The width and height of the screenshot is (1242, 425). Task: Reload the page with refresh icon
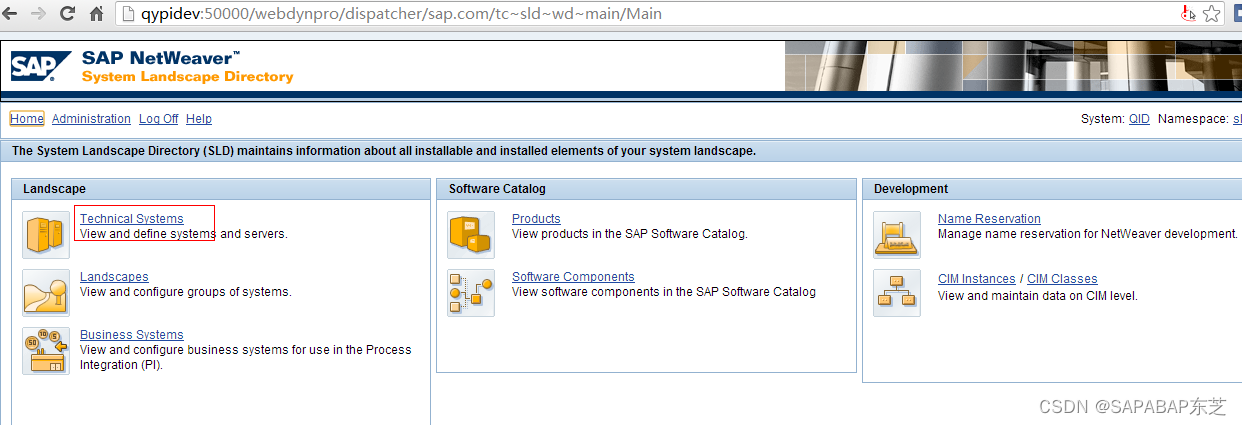point(68,14)
